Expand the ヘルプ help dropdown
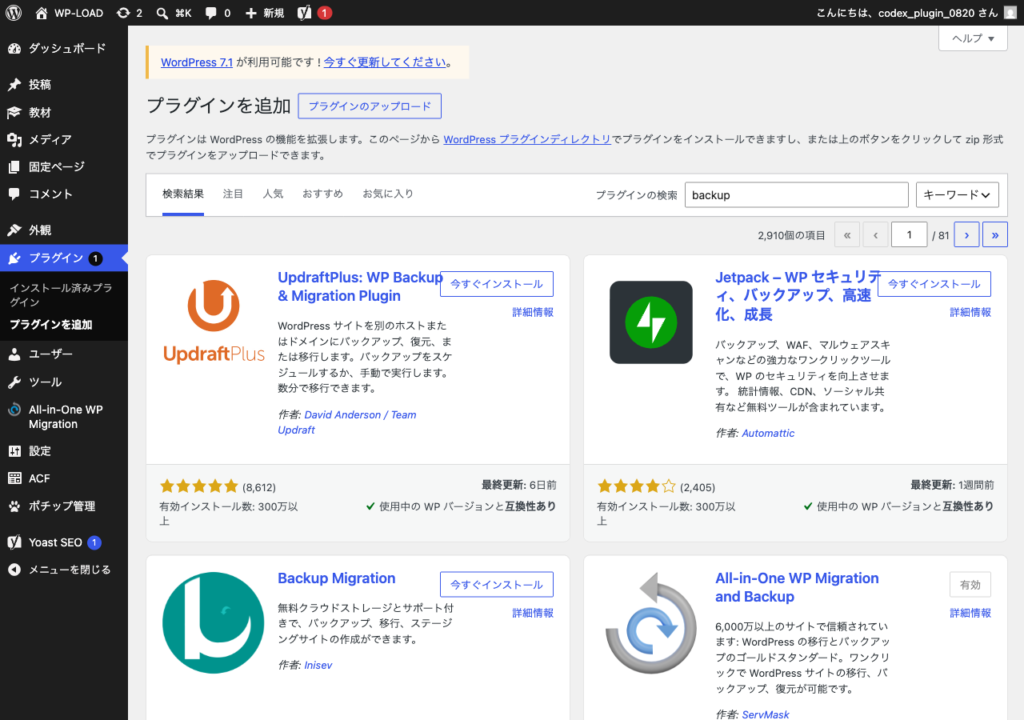The height and width of the screenshot is (720, 1024). (x=972, y=39)
